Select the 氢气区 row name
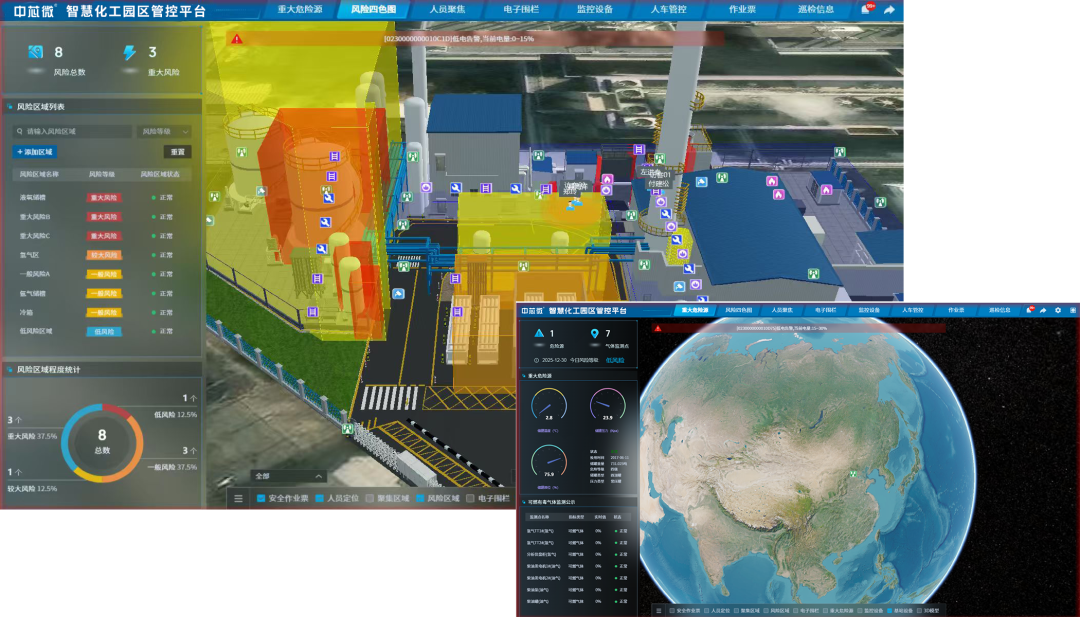The image size is (1080, 617). pyautogui.click(x=29, y=255)
